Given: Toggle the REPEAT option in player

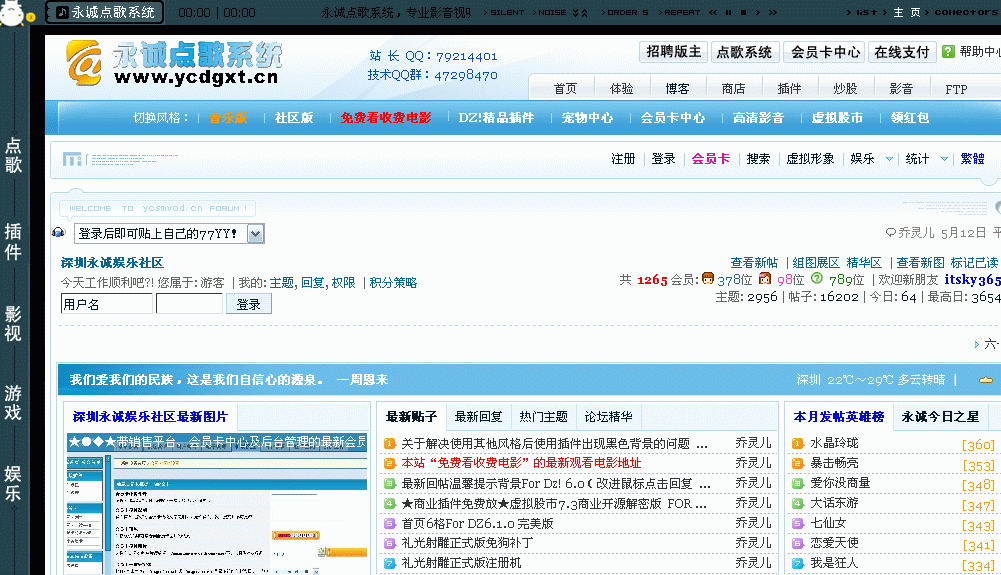Looking at the screenshot, I should point(682,13).
